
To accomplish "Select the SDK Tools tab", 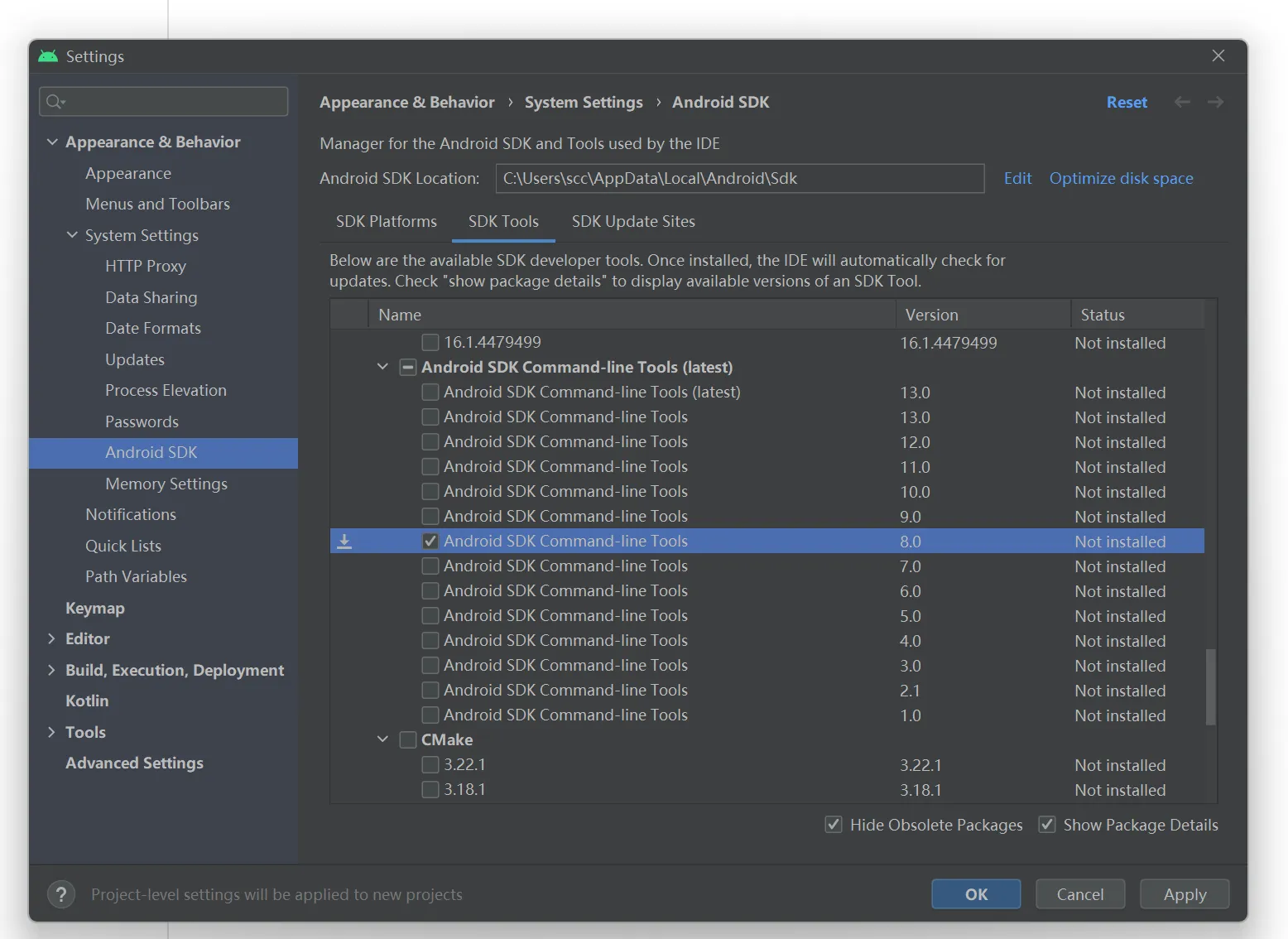I will click(x=503, y=222).
